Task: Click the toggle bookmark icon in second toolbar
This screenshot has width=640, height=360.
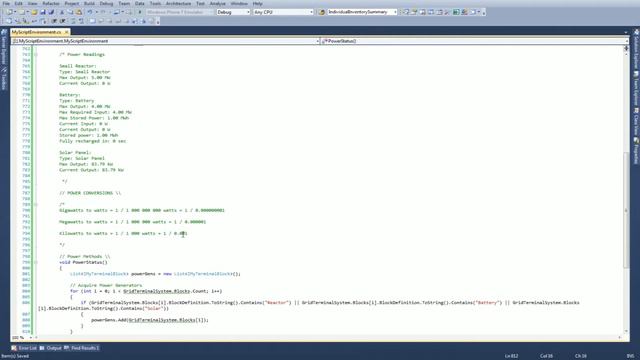Action: 92,21
